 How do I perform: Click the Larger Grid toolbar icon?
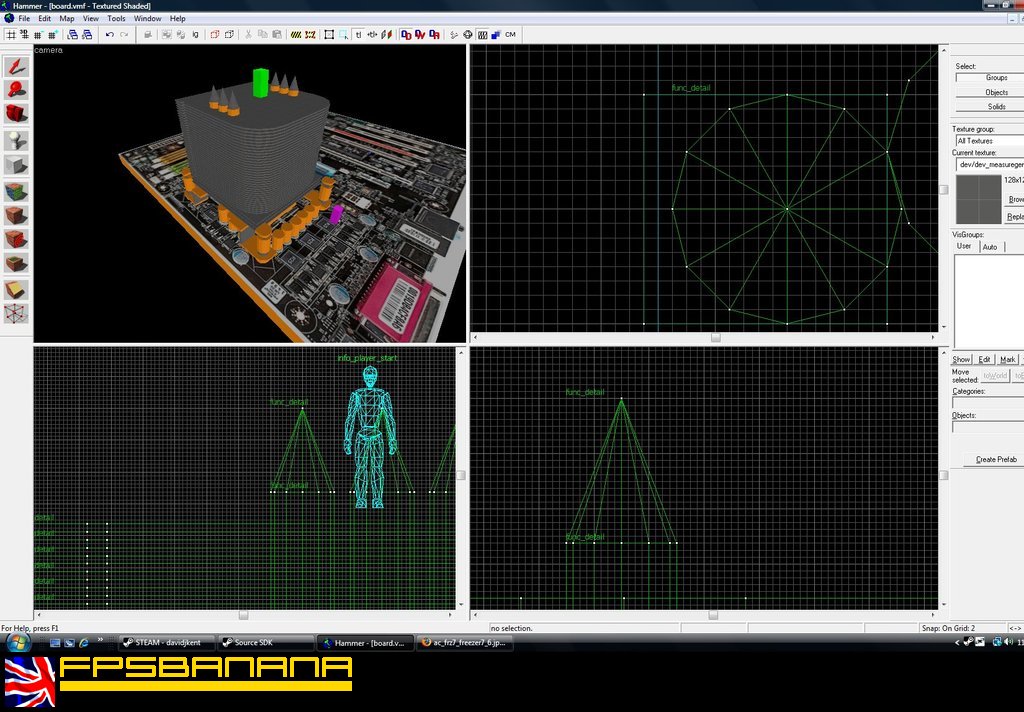pyautogui.click(x=52, y=35)
